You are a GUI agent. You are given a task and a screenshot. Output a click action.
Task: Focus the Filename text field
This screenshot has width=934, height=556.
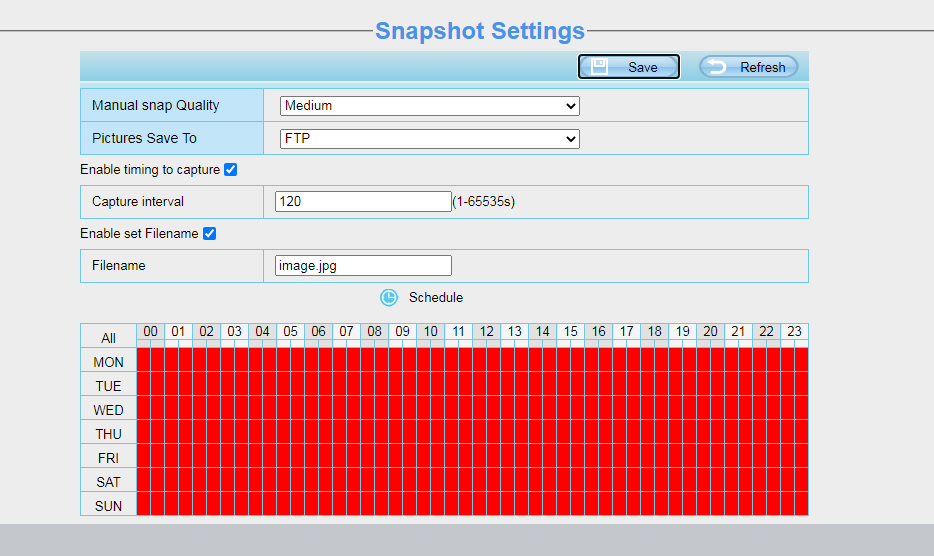363,266
